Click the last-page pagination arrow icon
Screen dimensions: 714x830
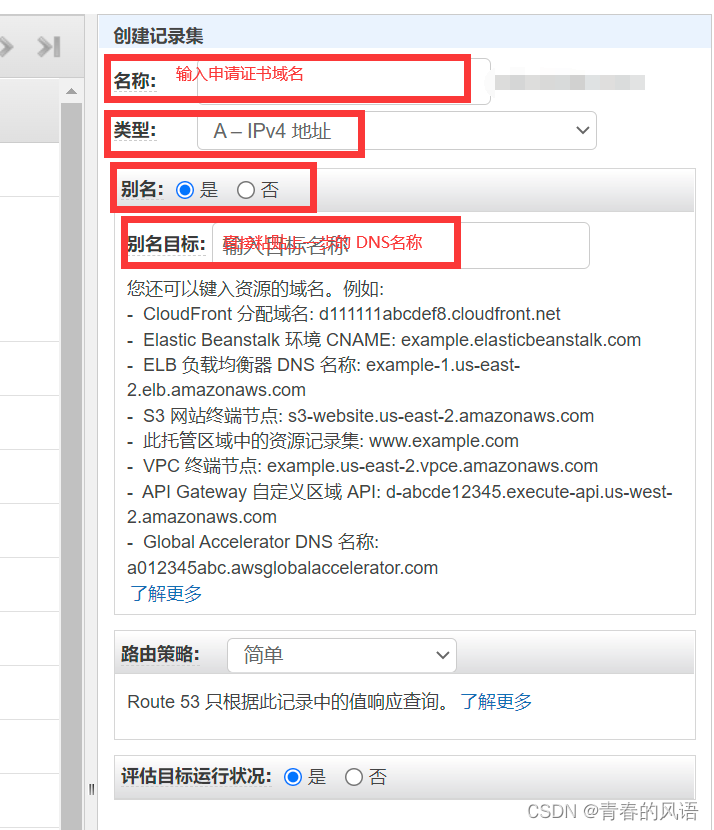[49, 47]
